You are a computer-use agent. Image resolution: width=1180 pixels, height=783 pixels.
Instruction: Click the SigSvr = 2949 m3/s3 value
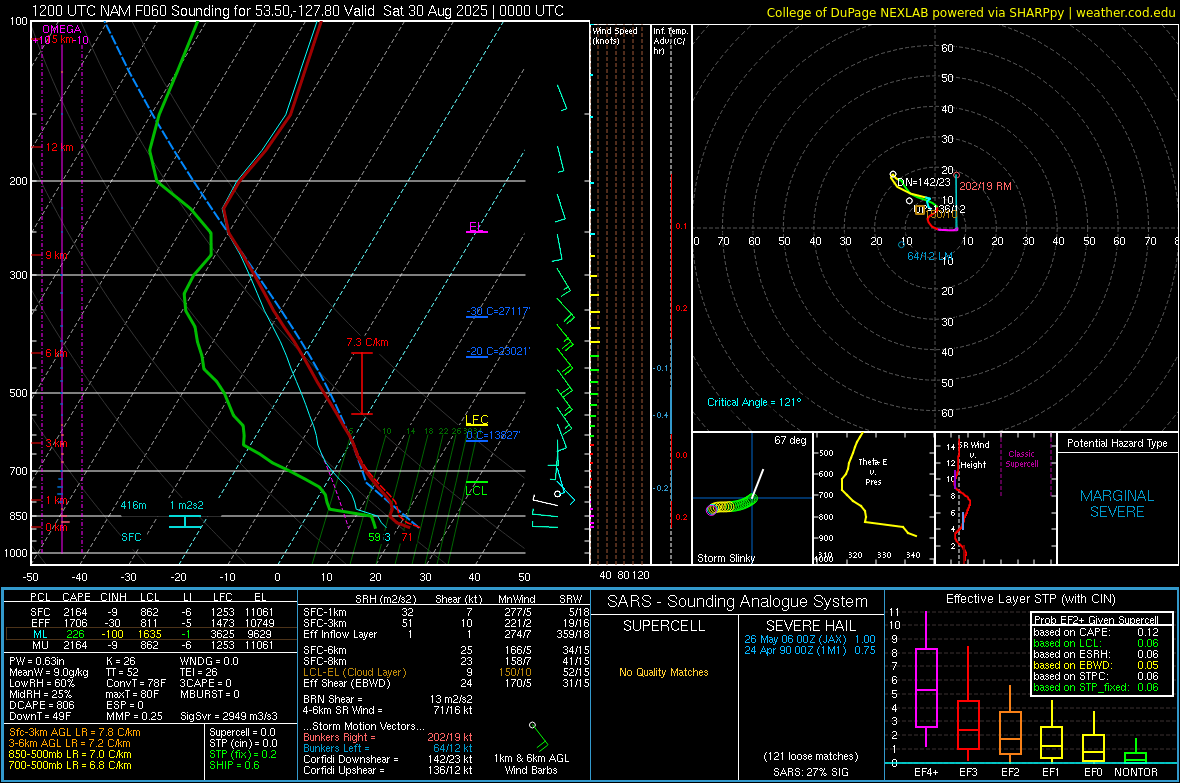point(229,716)
